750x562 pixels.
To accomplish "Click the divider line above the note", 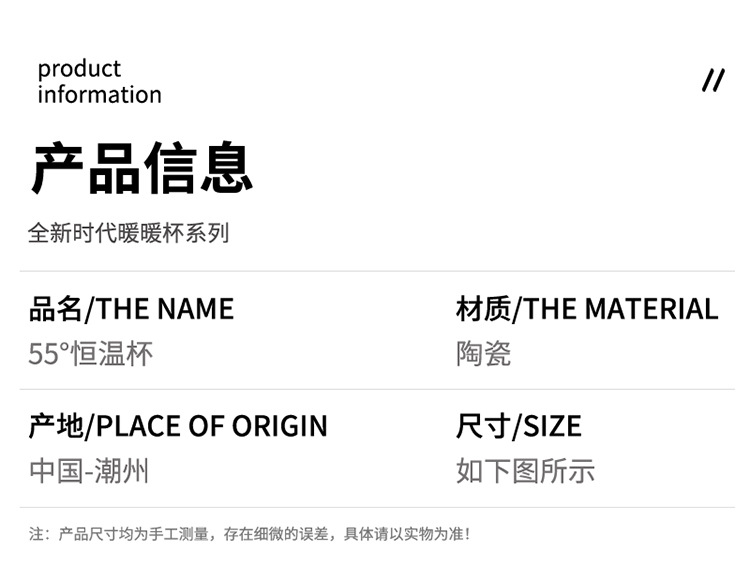I will 377,507.
